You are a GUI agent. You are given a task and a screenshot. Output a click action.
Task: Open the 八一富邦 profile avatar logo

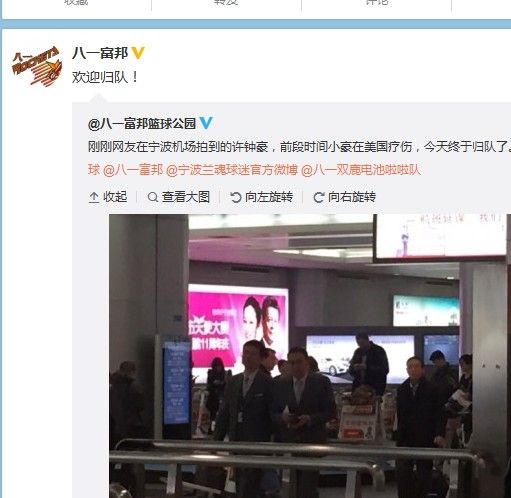pos(37,66)
